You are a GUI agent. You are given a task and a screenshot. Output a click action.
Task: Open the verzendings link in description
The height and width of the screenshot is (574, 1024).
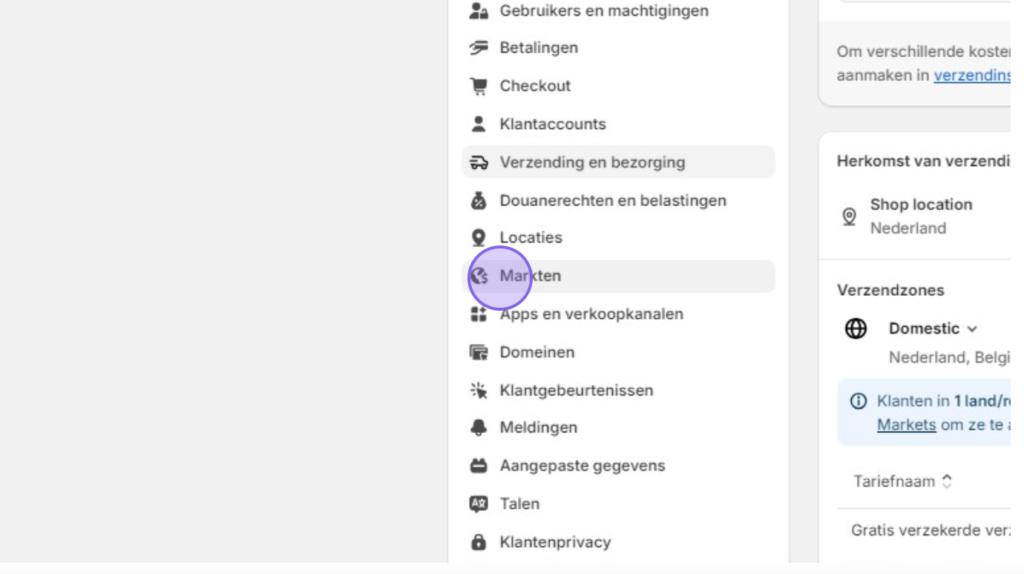[x=972, y=76]
